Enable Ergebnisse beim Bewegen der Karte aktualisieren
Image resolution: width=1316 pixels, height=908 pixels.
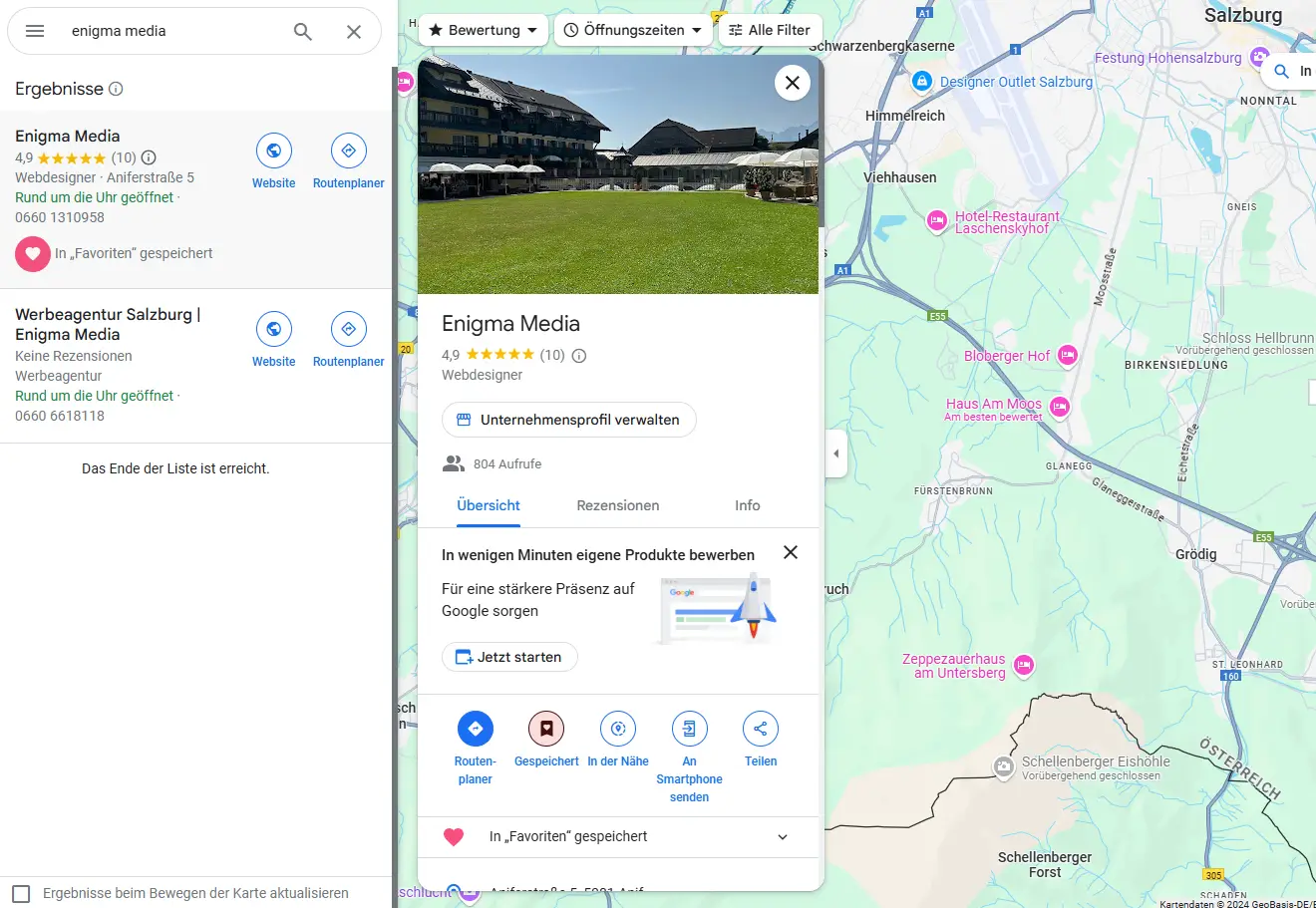tap(22, 894)
